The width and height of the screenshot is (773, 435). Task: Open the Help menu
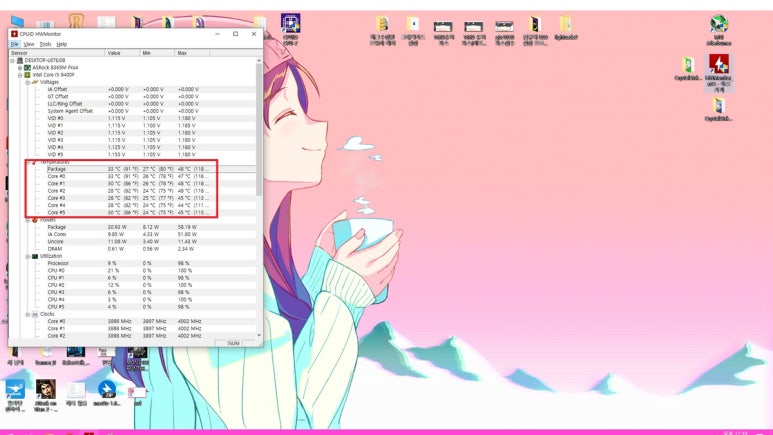62,44
